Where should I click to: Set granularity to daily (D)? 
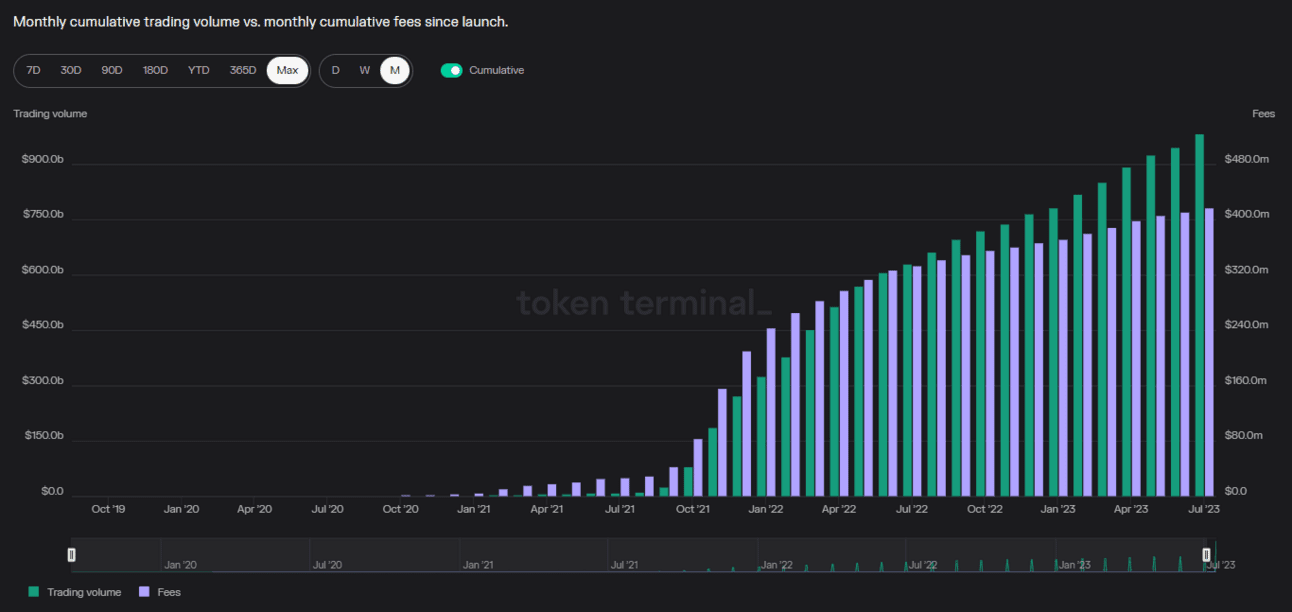(336, 70)
